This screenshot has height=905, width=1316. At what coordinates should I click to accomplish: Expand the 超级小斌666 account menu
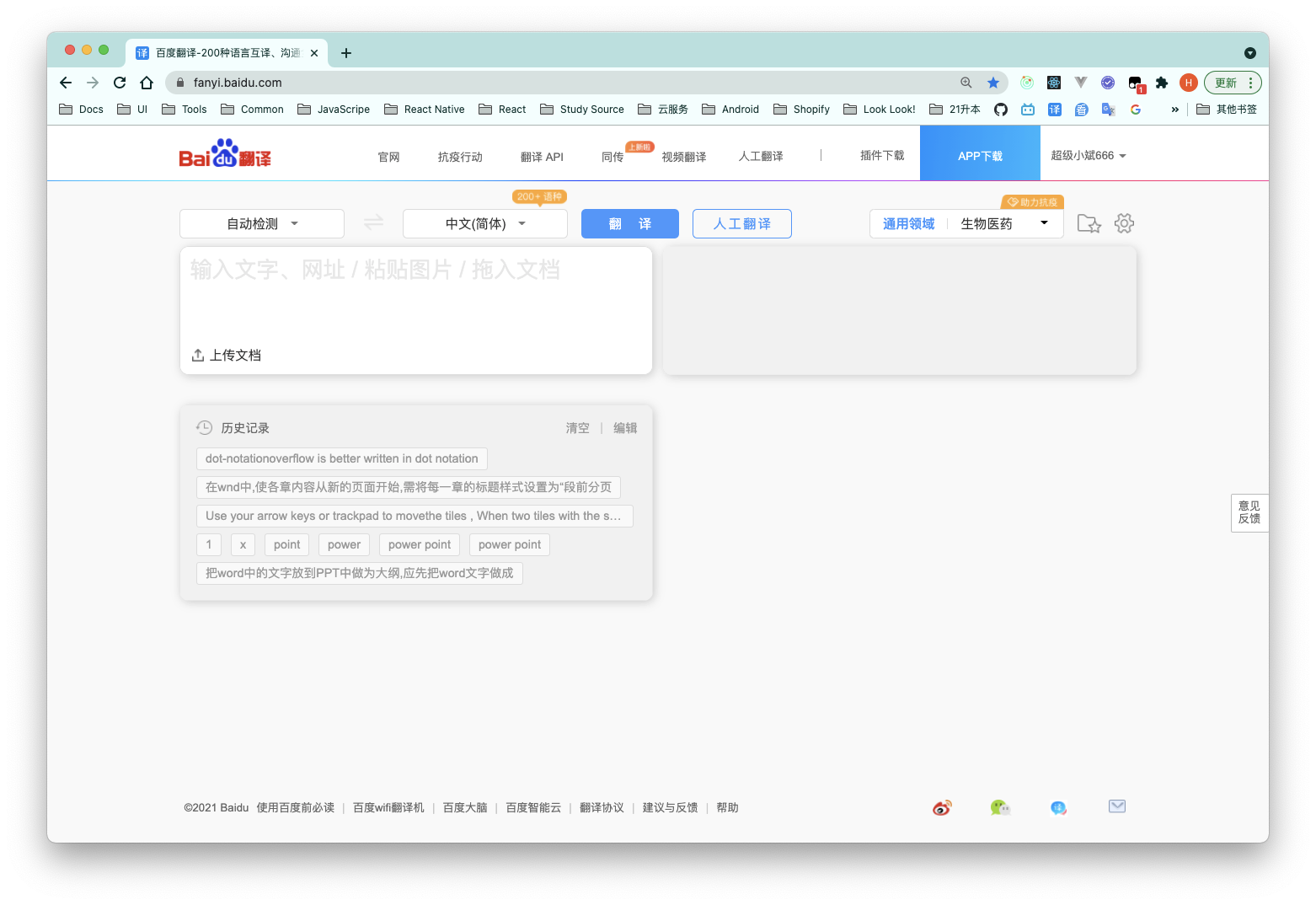[x=1089, y=155]
